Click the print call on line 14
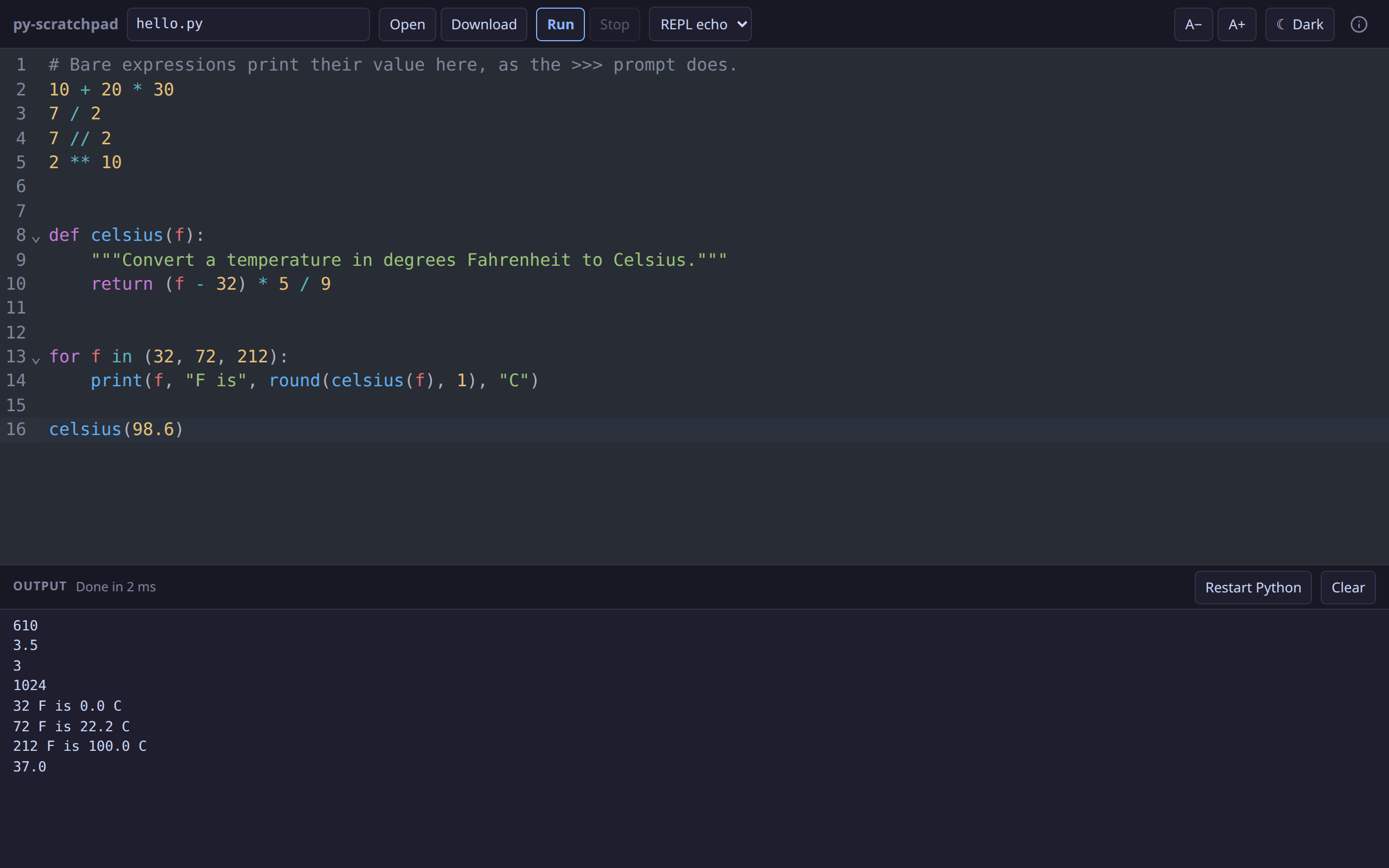The height and width of the screenshot is (868, 1389). pos(315,381)
